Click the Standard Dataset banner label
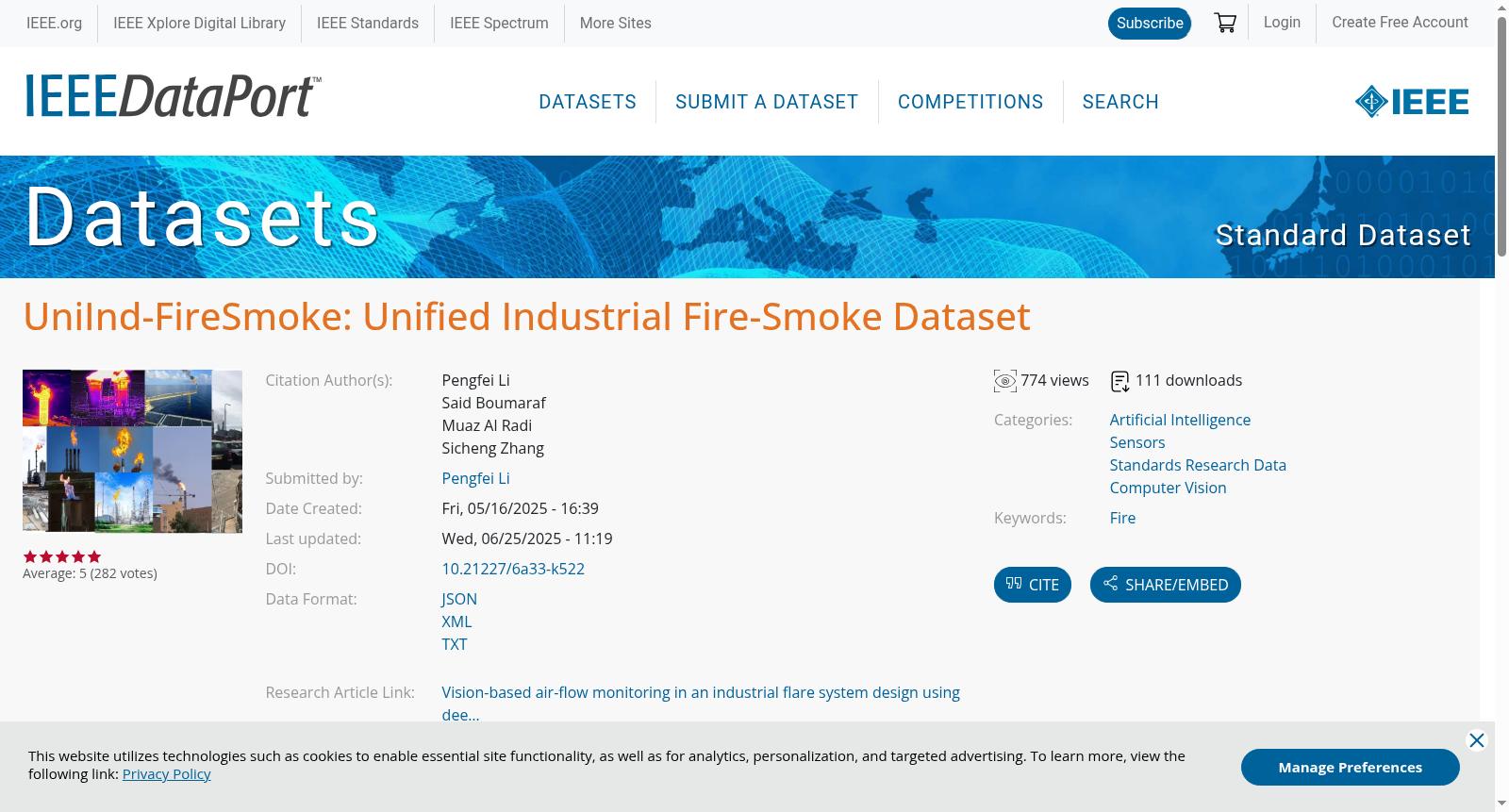Image resolution: width=1509 pixels, height=812 pixels. (x=1343, y=235)
